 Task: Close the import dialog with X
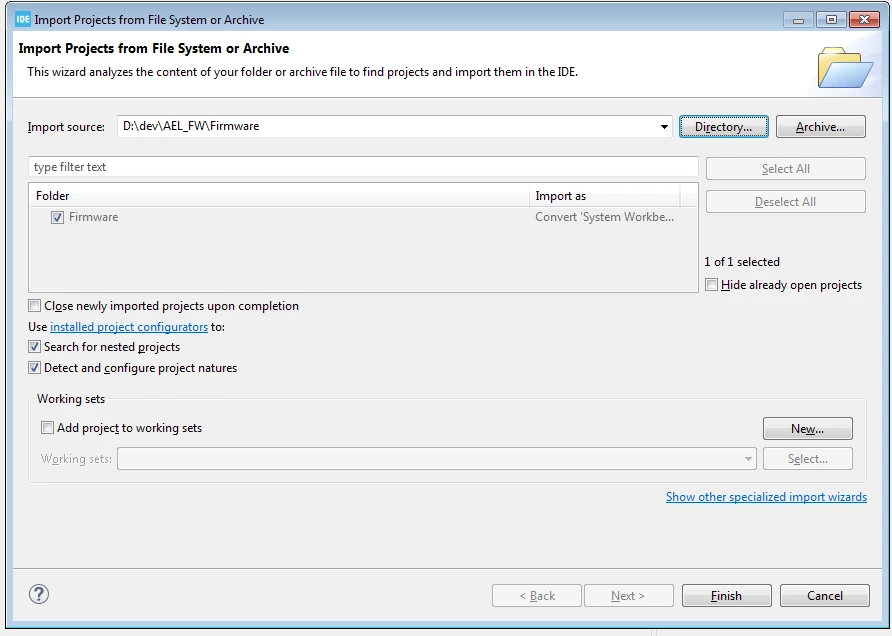pyautogui.click(x=864, y=20)
